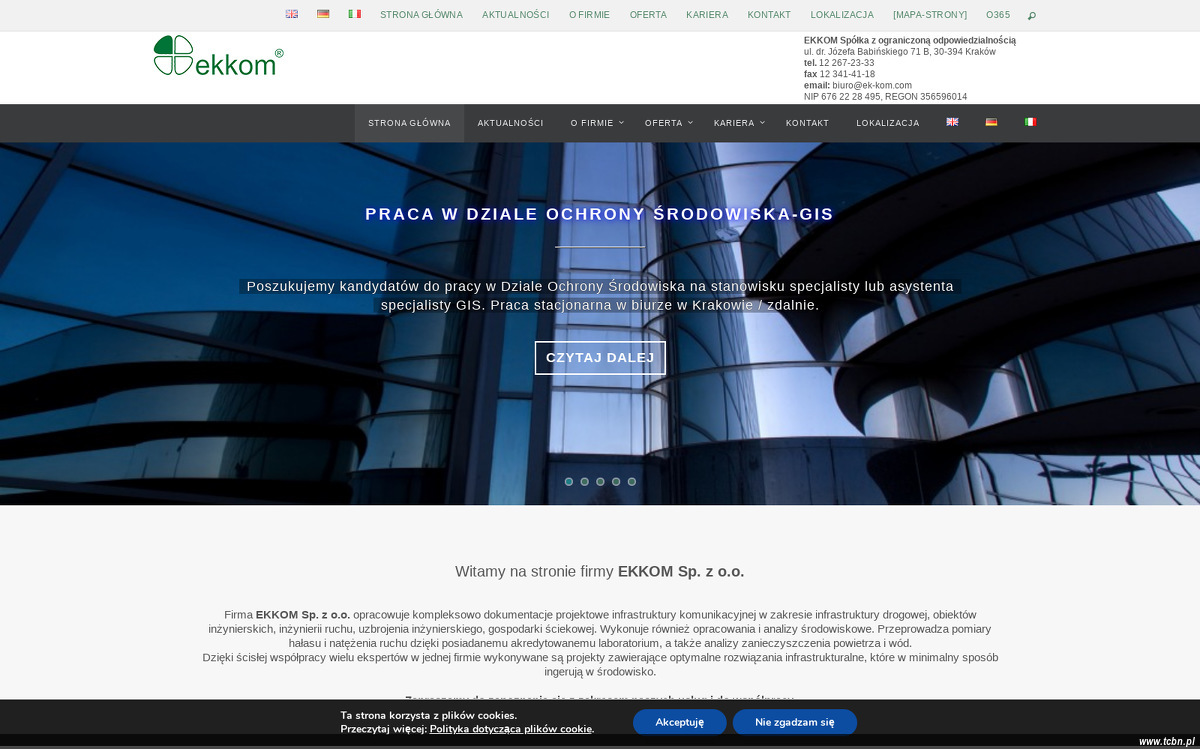This screenshot has width=1200, height=749.
Task: Open the [MAPA-STRONY] link in top bar
Action: click(930, 15)
